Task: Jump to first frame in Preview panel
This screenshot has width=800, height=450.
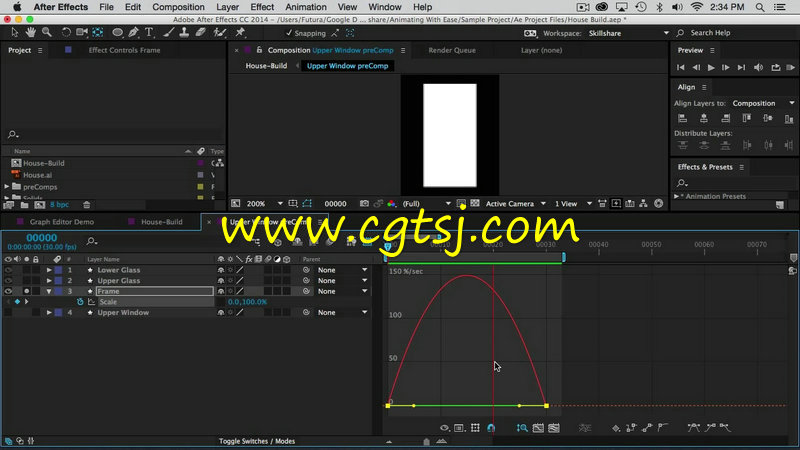Action: [x=681, y=67]
